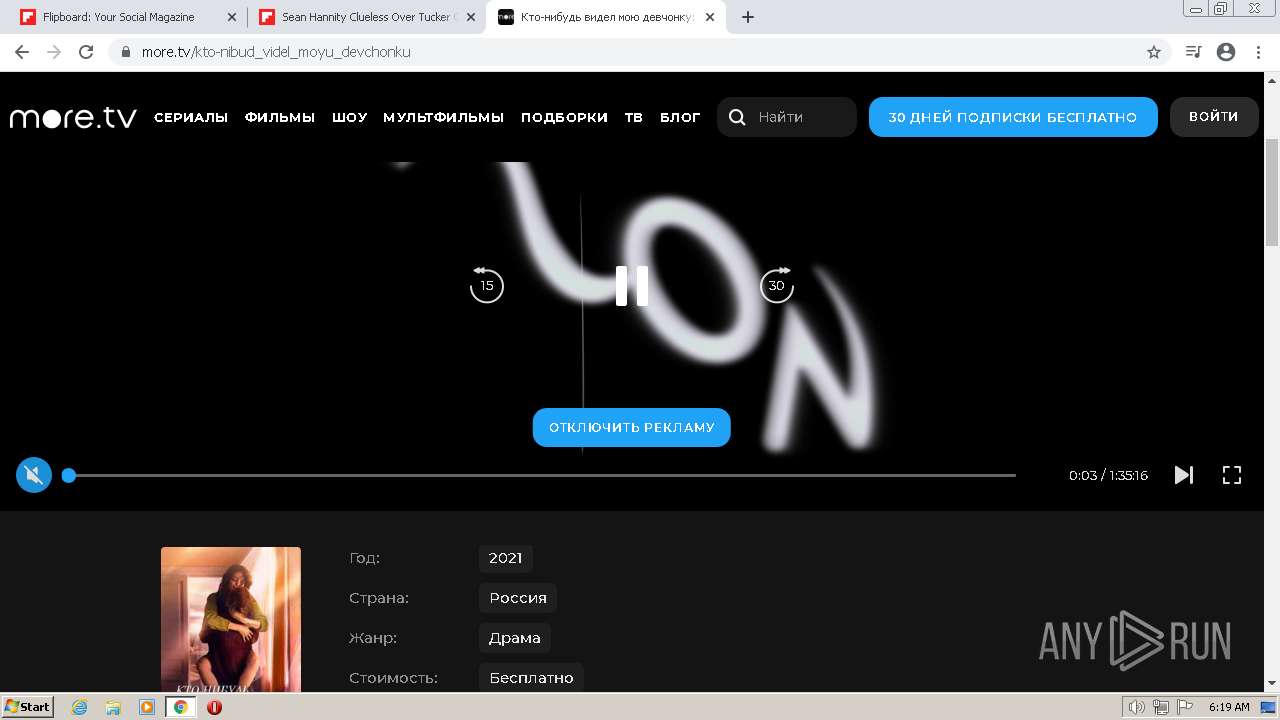Click 30 дней подписки бесплатно button
Screen dimensions: 1280x720
coord(1013,117)
